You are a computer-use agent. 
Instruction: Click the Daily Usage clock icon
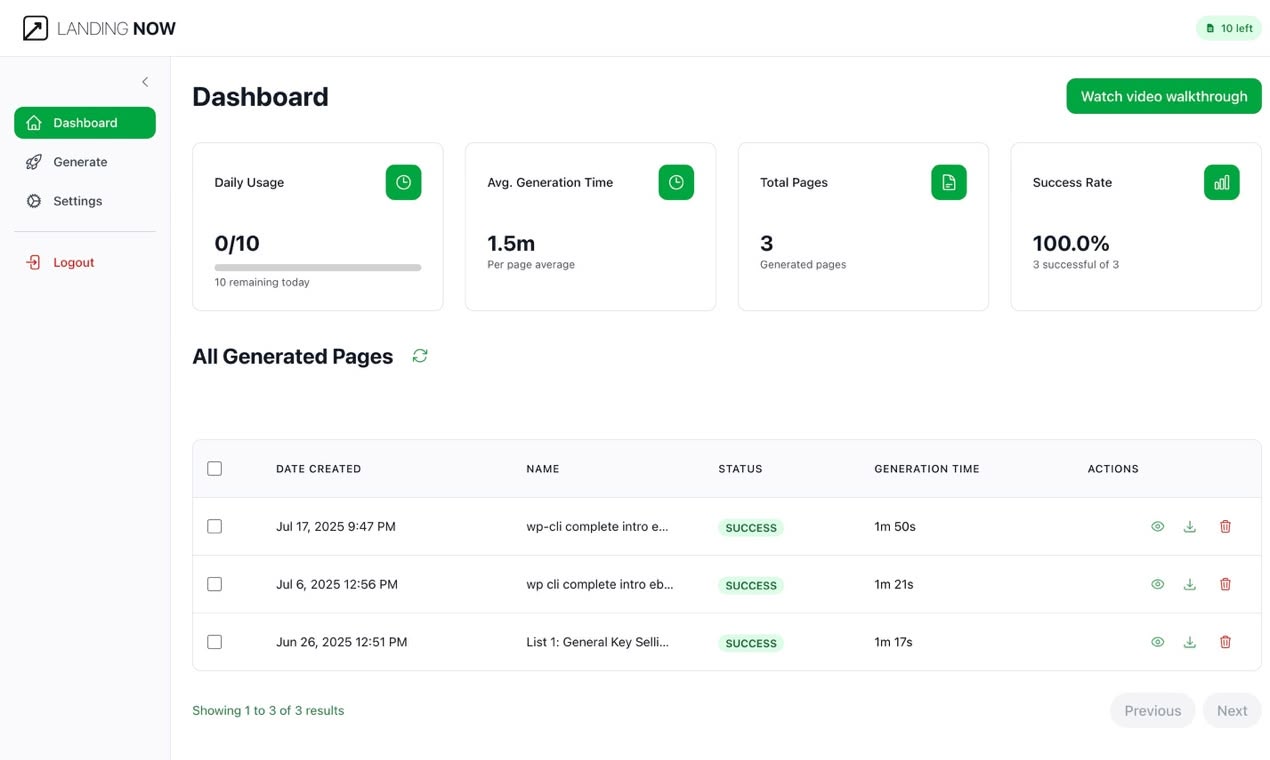point(403,182)
